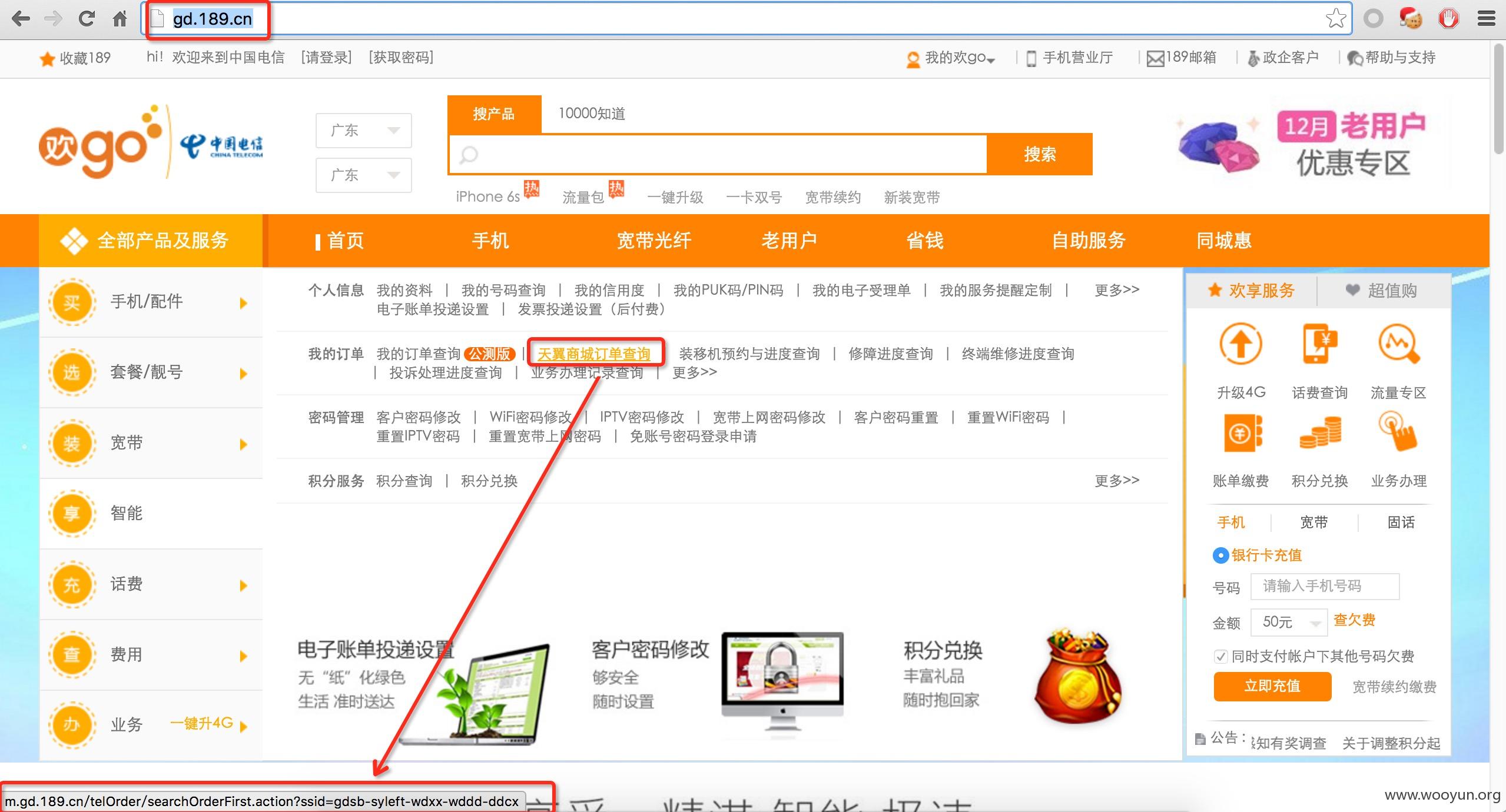1506x812 pixels.
Task: Expand the 套餐/靓号 submenu arrow
Action: [x=243, y=374]
